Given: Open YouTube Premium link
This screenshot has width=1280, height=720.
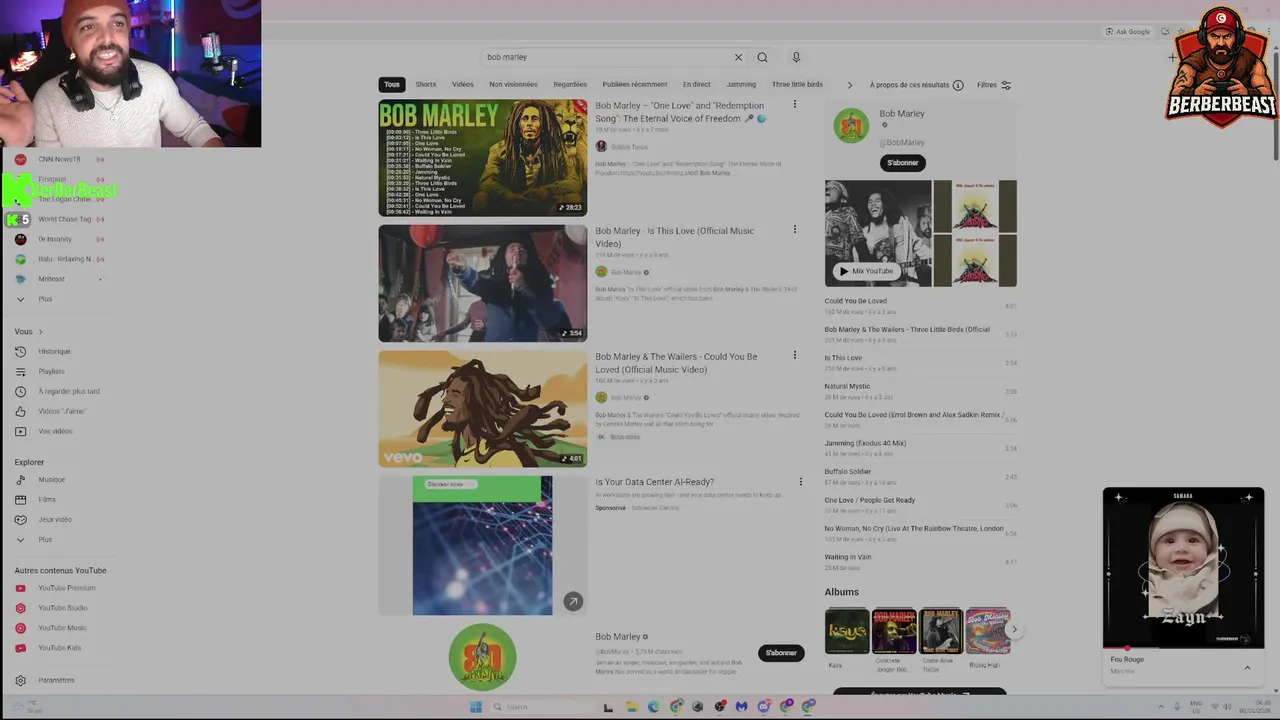Looking at the screenshot, I should click(x=65, y=588).
